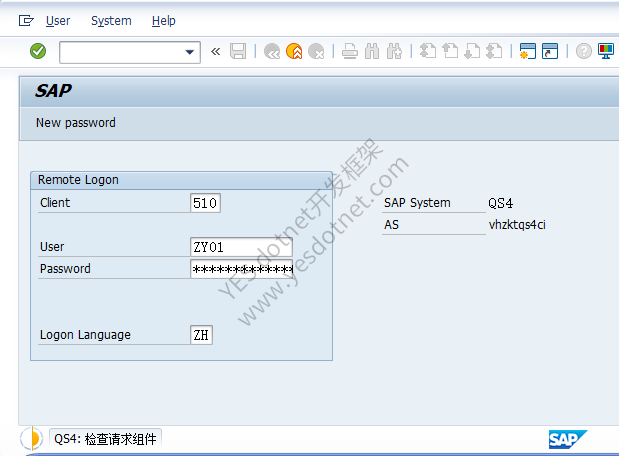
Task: Click the Find binoculars icon
Action: 372,51
